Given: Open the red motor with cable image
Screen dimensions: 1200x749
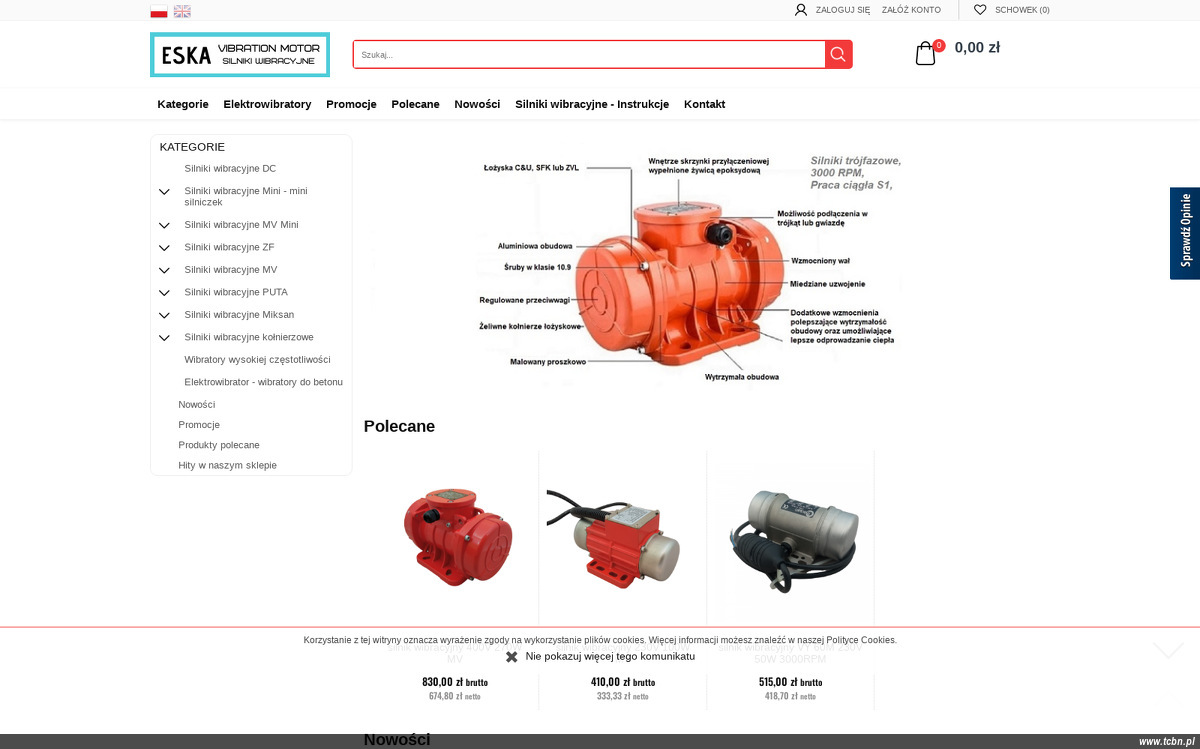Looking at the screenshot, I should click(x=613, y=540).
